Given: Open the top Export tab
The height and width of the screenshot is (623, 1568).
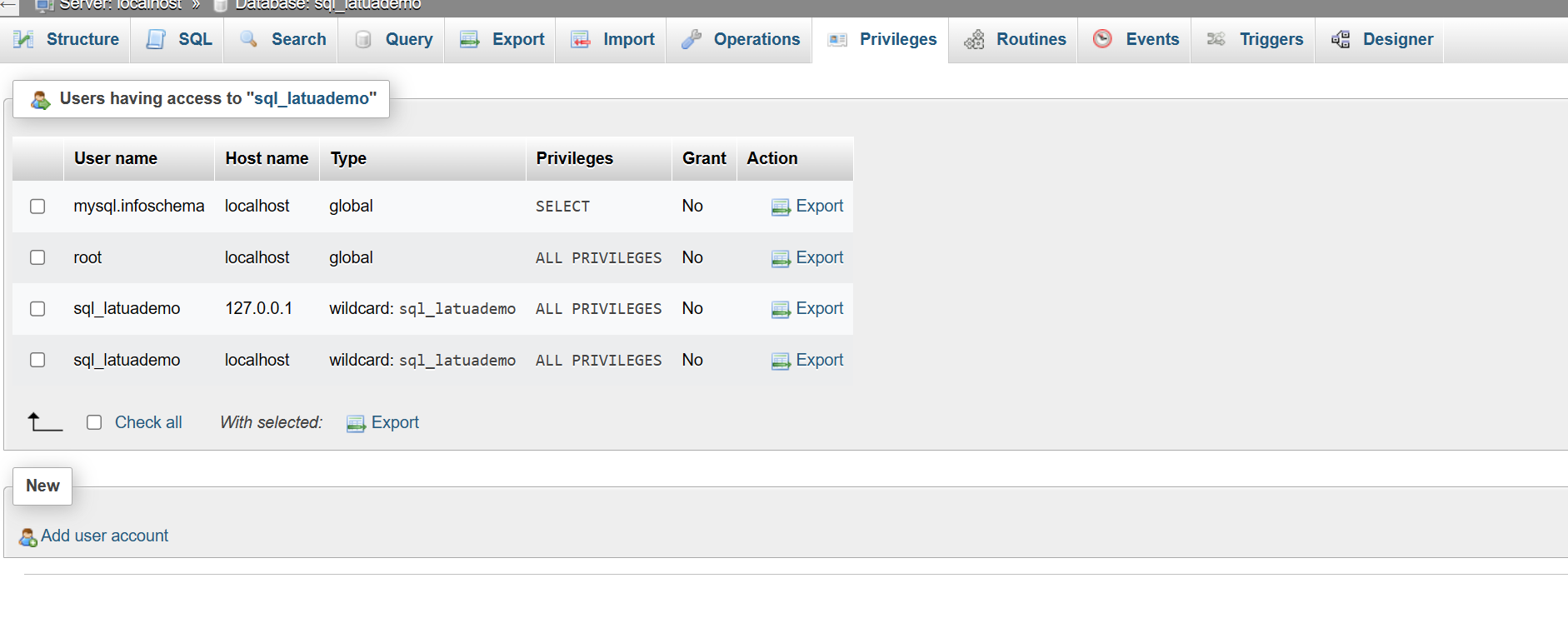Looking at the screenshot, I should (x=502, y=39).
